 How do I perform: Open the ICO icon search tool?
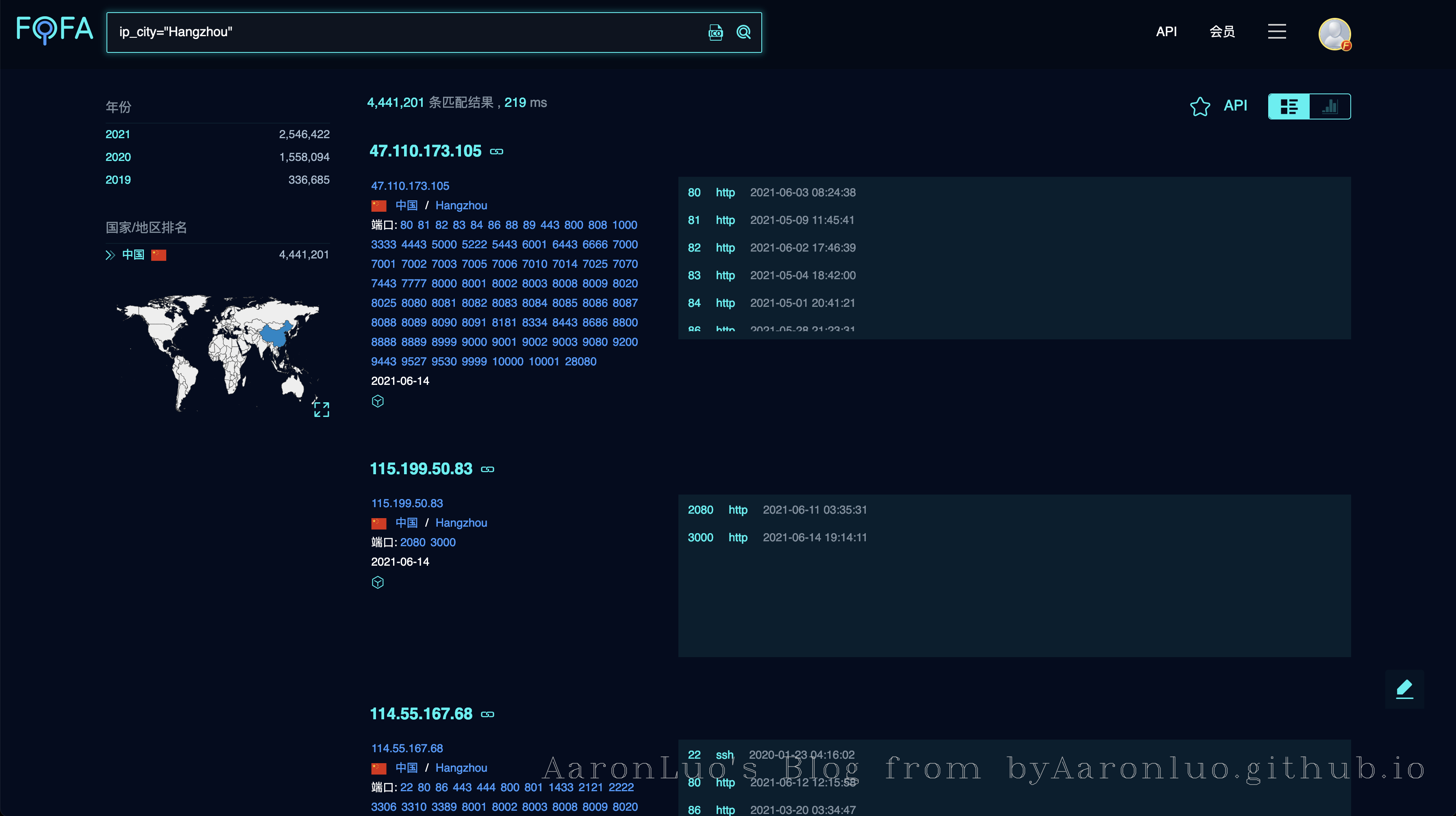pyautogui.click(x=715, y=32)
